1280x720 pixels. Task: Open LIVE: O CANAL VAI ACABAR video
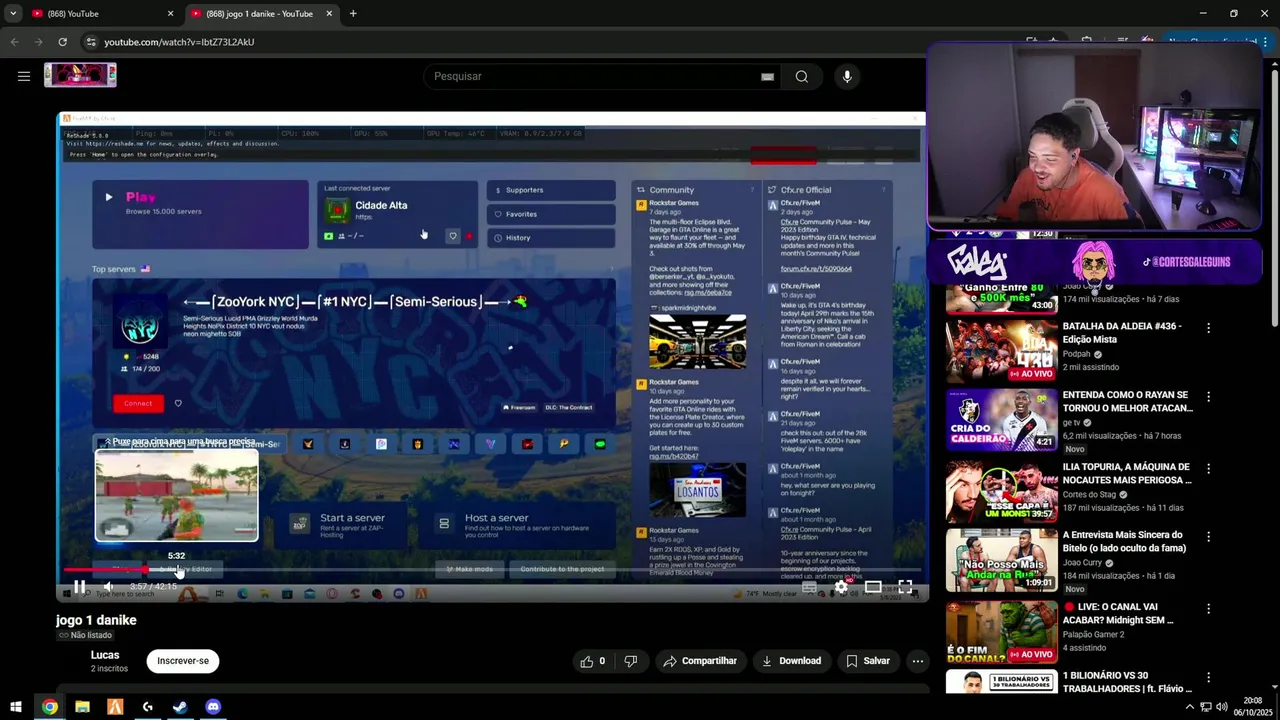[x=1118, y=613]
